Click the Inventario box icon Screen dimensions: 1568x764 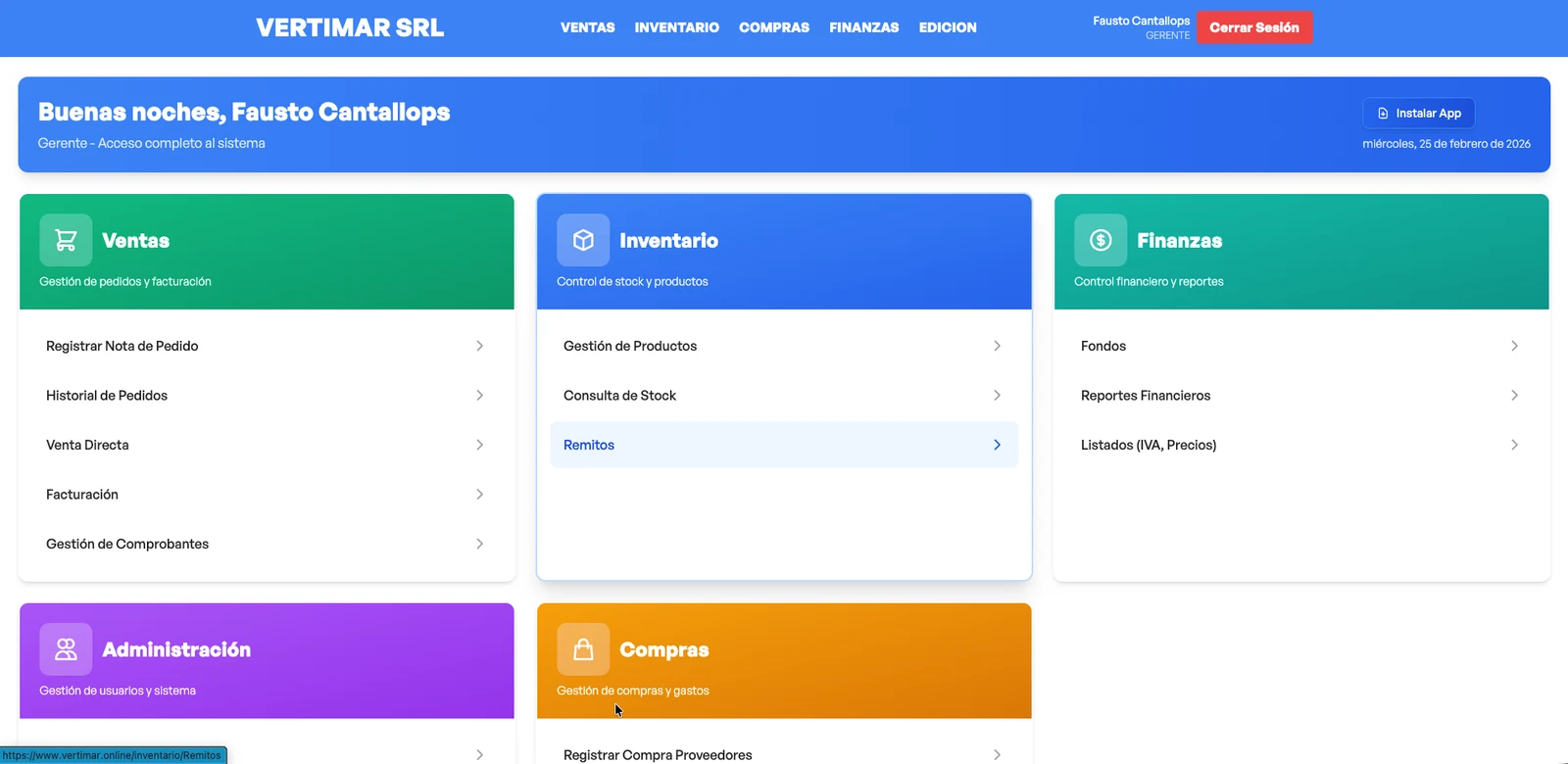(x=583, y=240)
